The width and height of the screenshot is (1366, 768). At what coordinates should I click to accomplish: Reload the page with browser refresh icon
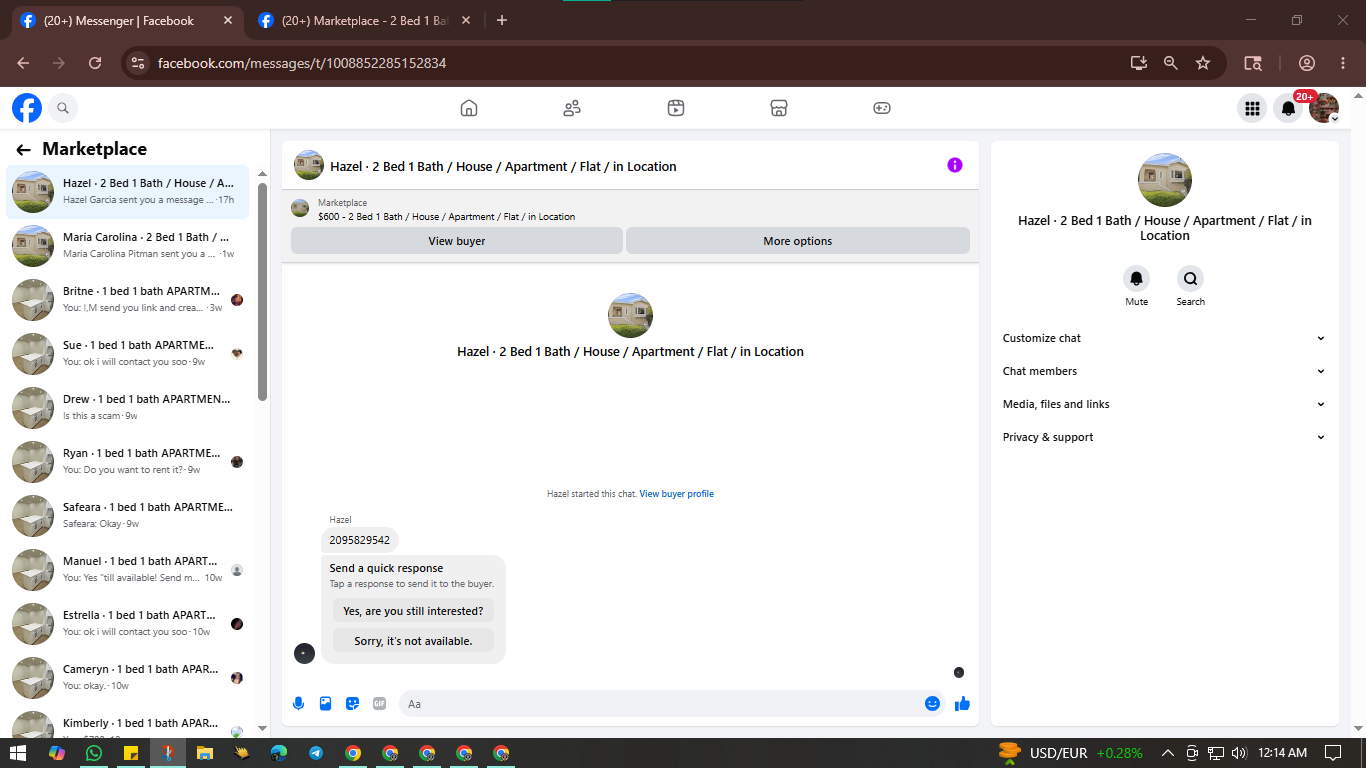(95, 63)
